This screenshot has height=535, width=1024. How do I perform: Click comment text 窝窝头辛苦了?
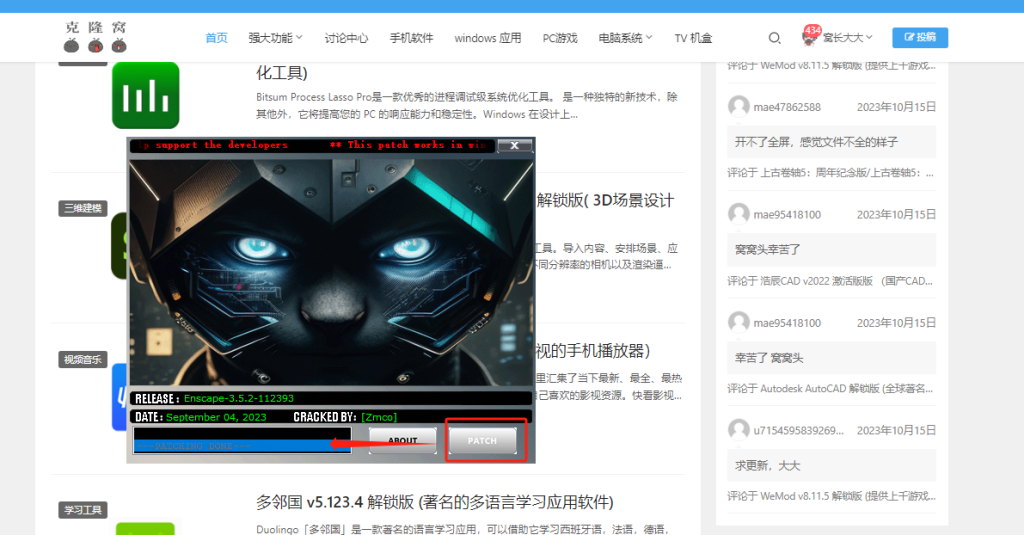[767, 250]
